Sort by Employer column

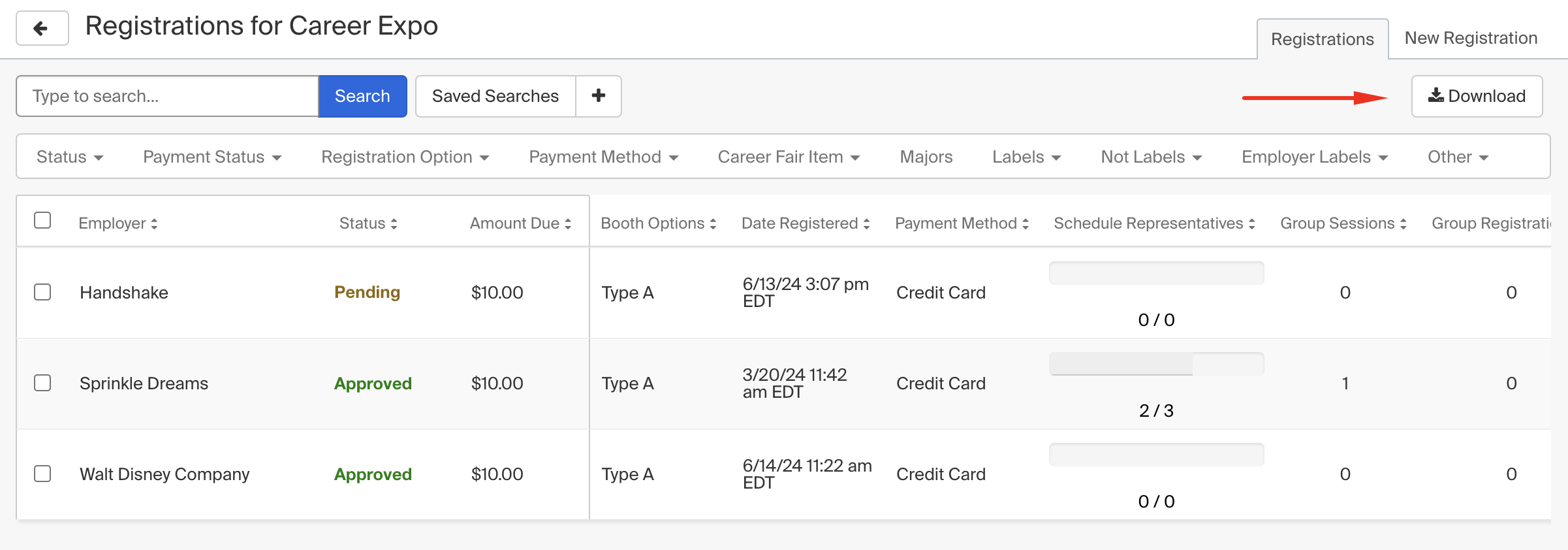pos(118,223)
